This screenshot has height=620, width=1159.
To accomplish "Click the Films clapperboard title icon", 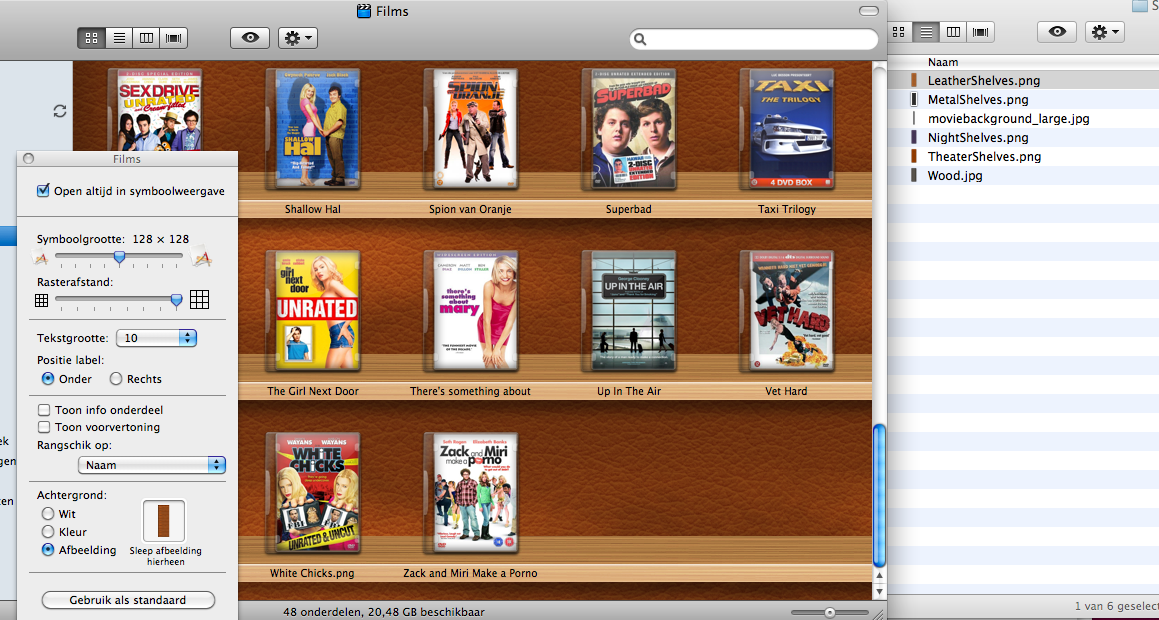I will [364, 10].
